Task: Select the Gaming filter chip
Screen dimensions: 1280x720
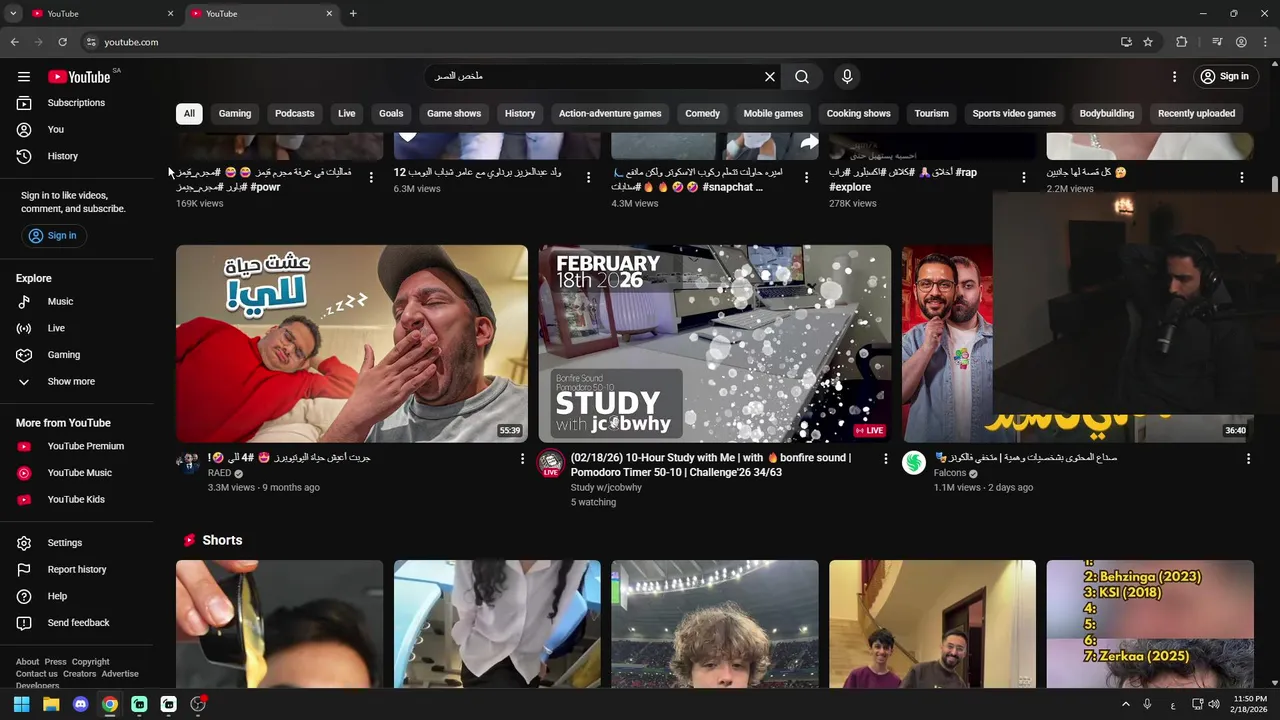Action: coord(235,114)
